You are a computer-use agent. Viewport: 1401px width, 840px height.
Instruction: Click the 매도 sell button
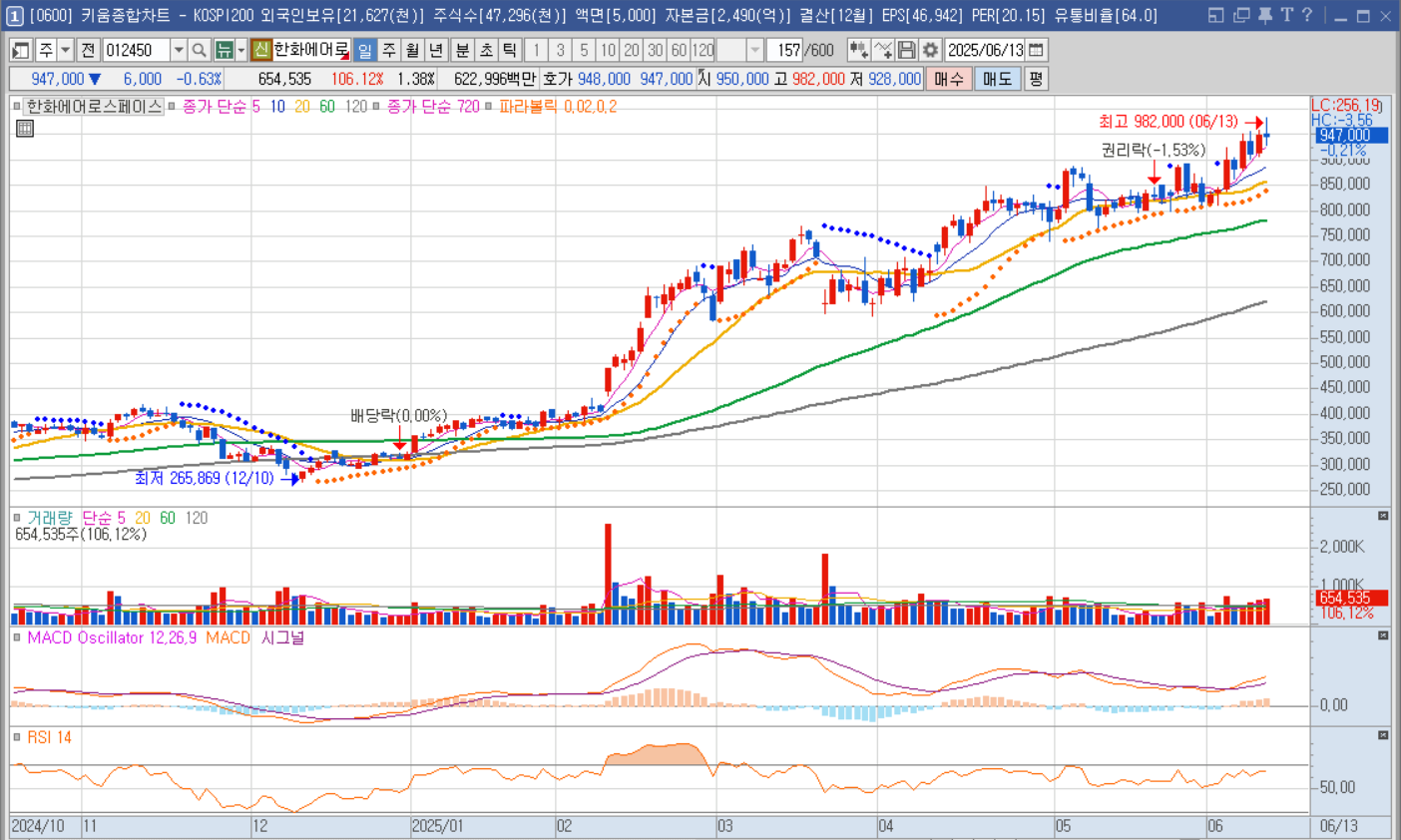coord(997,79)
